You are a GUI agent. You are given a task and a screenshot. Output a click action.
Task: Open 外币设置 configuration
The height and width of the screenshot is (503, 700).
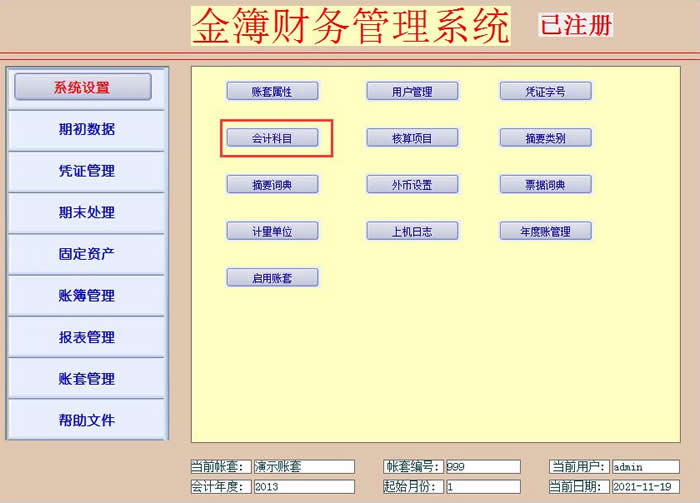coord(412,185)
